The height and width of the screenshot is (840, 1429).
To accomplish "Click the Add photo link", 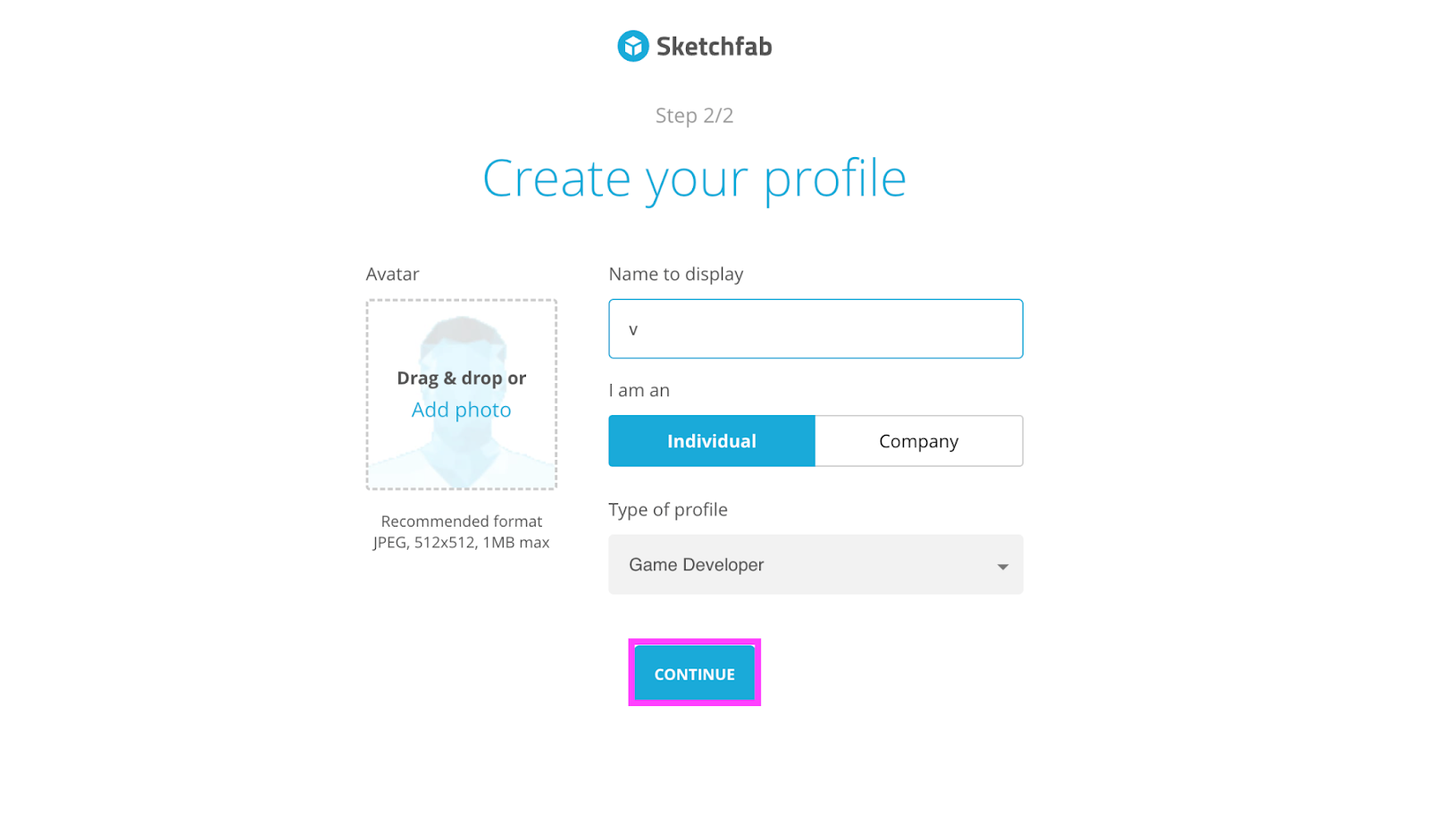I will coord(461,410).
